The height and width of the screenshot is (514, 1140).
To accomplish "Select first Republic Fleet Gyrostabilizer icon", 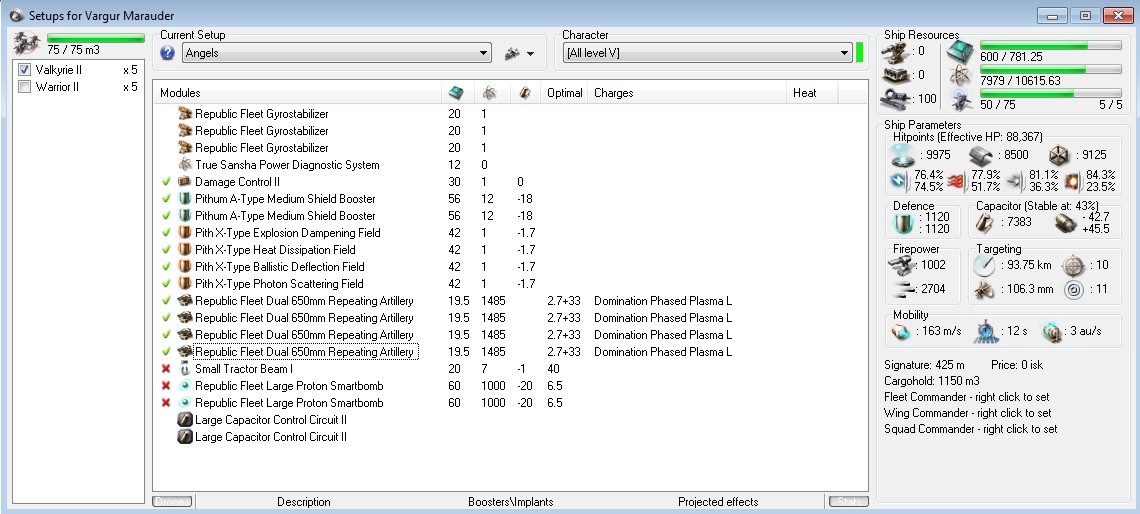I will [x=185, y=113].
